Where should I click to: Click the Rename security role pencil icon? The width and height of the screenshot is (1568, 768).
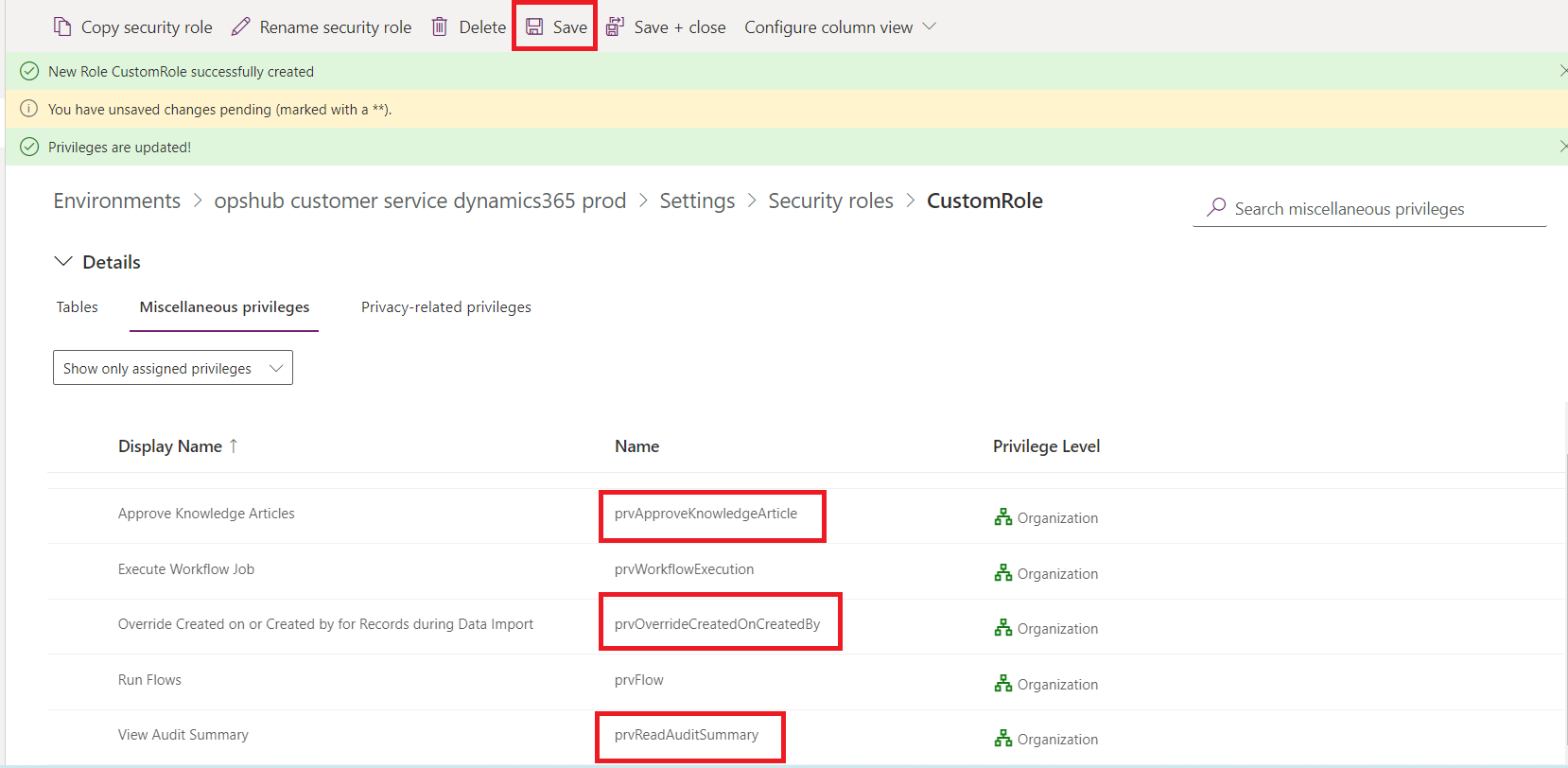241,27
